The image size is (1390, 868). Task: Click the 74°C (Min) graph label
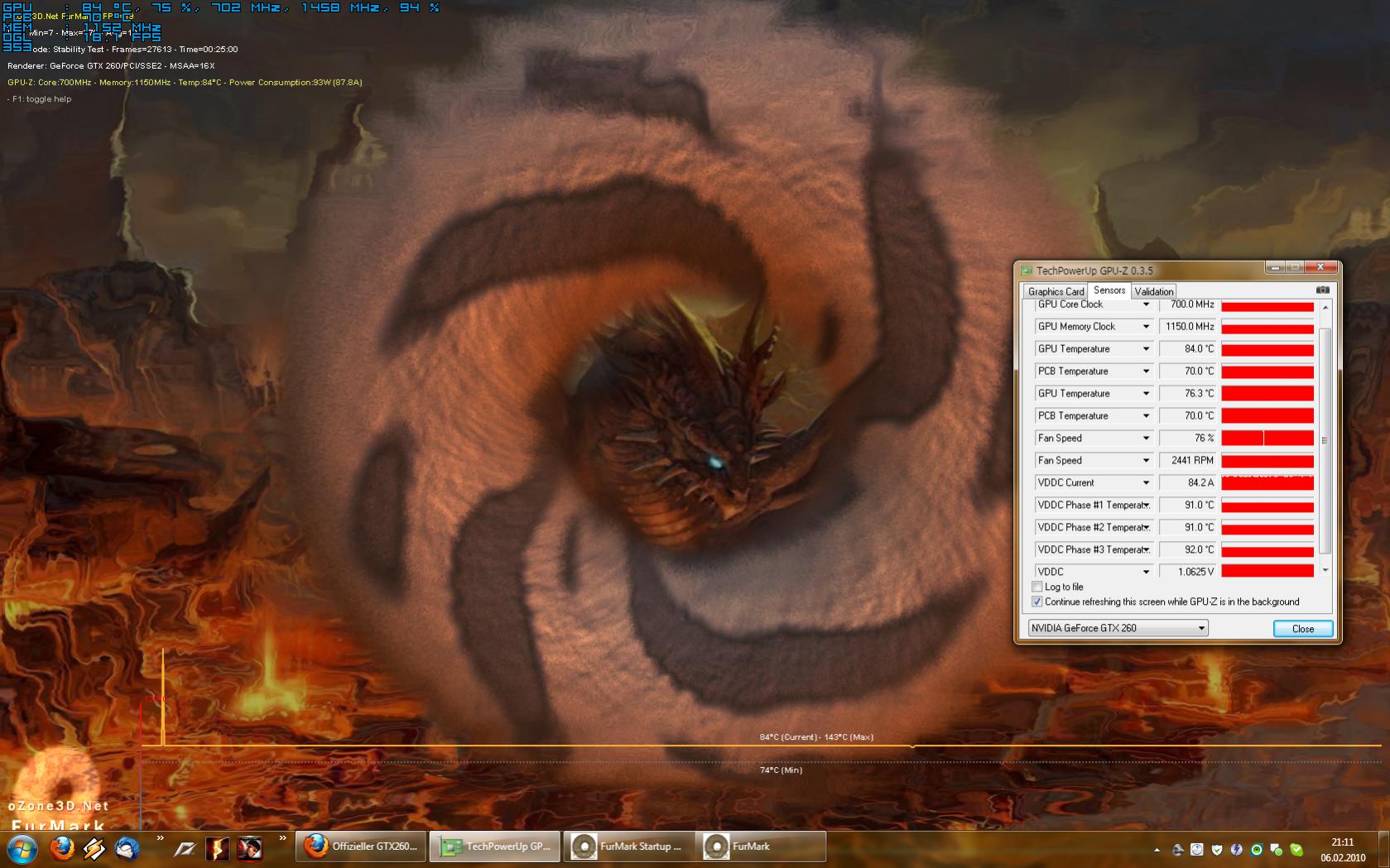pyautogui.click(x=781, y=770)
